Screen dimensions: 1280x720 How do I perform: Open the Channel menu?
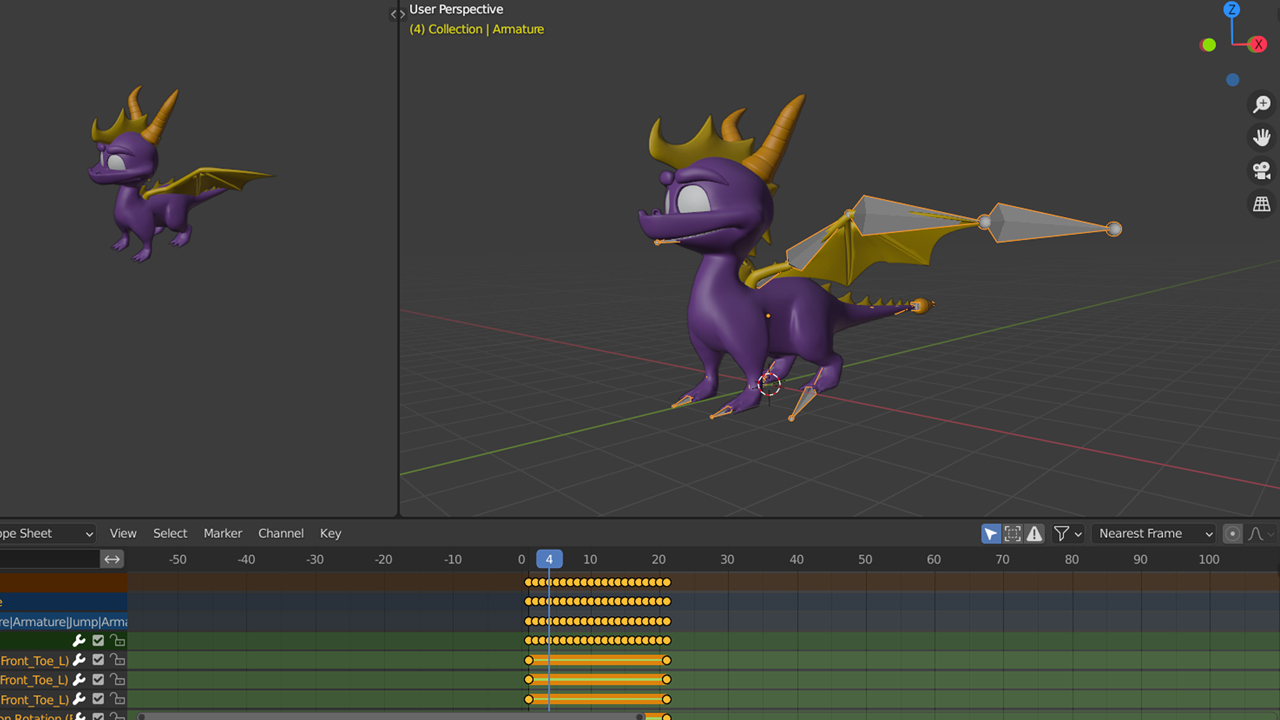(281, 533)
